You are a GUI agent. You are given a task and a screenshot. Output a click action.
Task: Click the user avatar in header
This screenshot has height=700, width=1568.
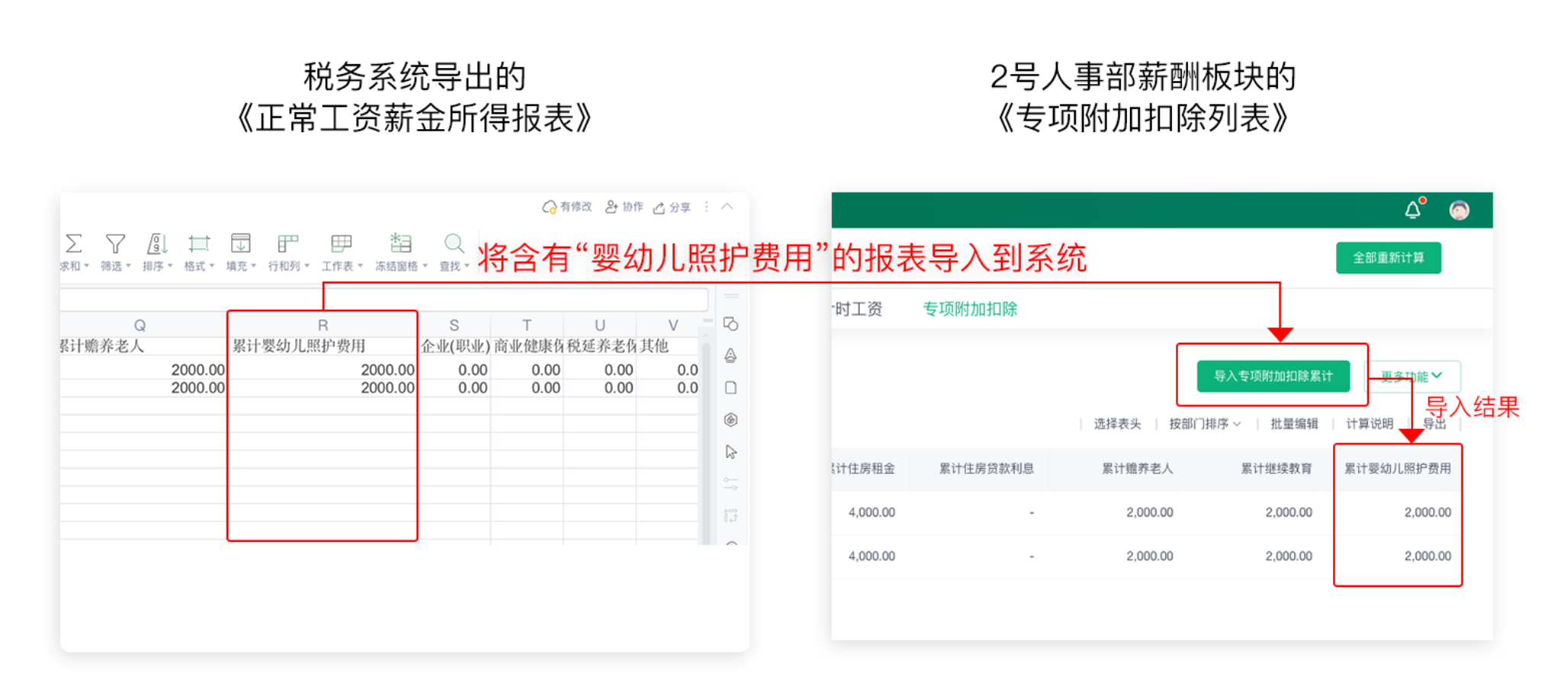1459,211
